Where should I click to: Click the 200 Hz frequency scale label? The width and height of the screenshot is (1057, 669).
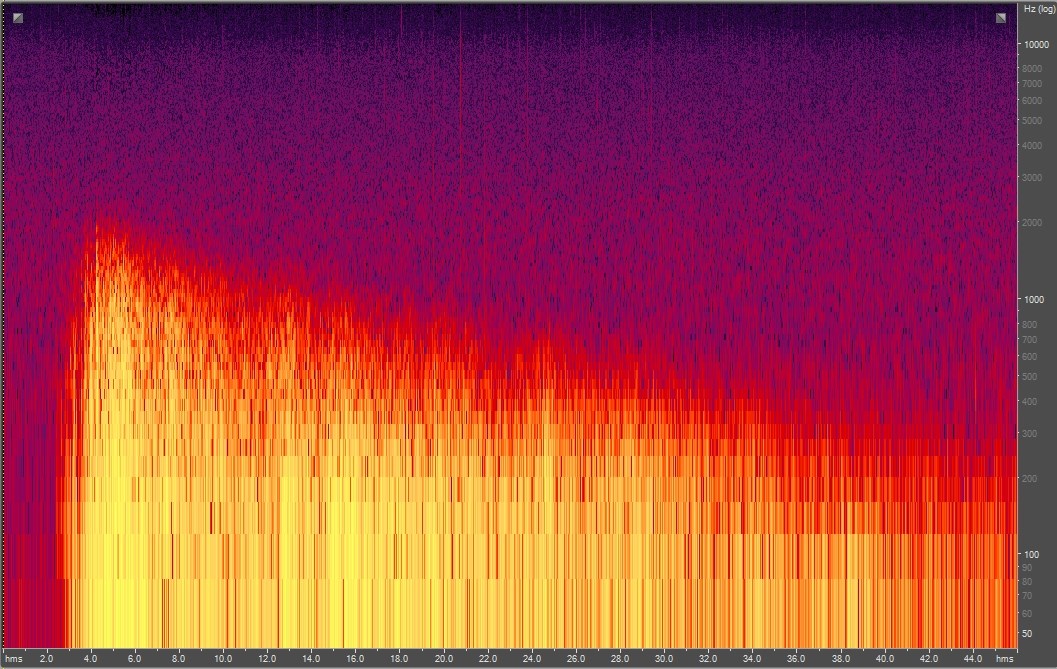[x=1031, y=479]
